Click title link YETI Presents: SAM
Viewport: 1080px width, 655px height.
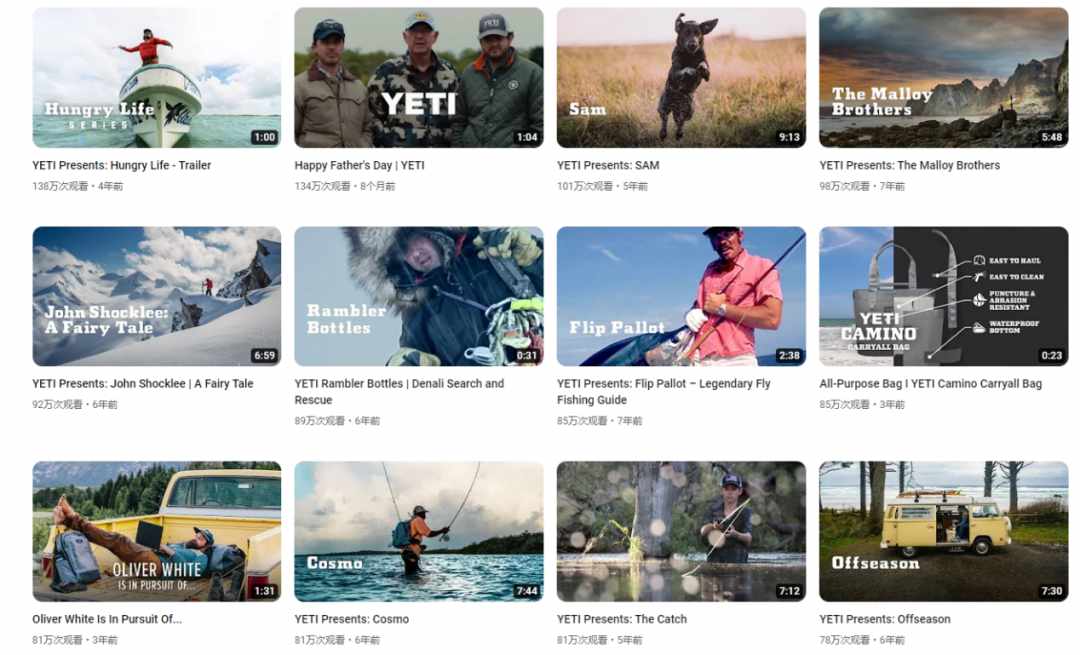pos(608,165)
